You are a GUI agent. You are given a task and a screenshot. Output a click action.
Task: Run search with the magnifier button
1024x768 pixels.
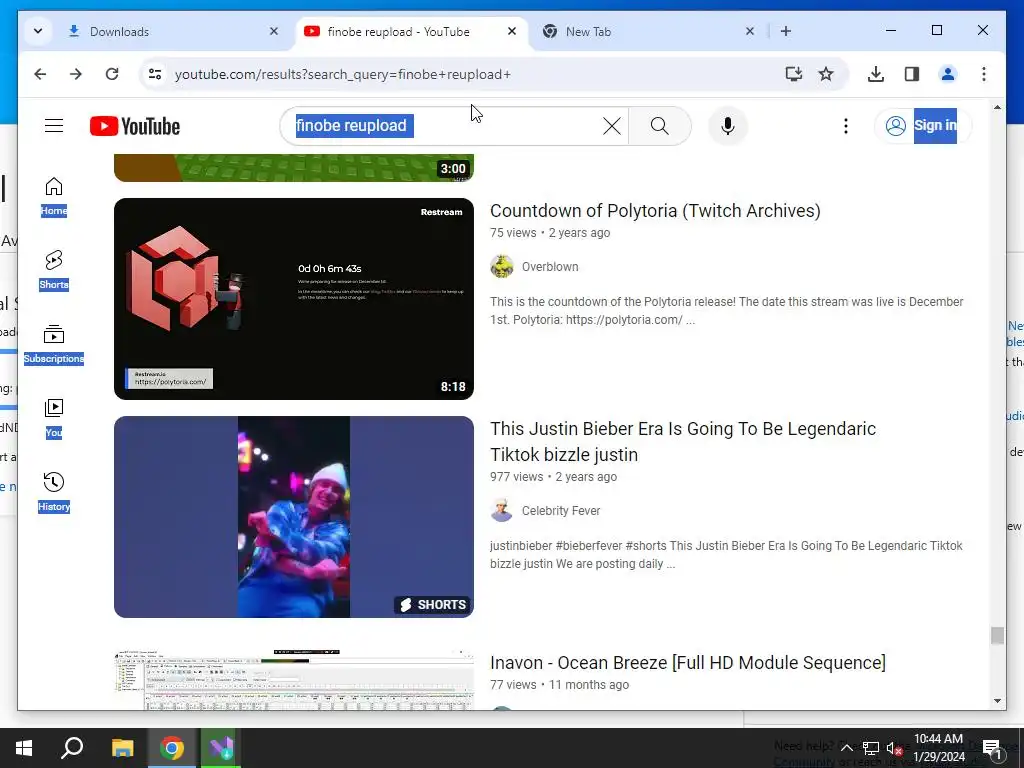tap(660, 126)
